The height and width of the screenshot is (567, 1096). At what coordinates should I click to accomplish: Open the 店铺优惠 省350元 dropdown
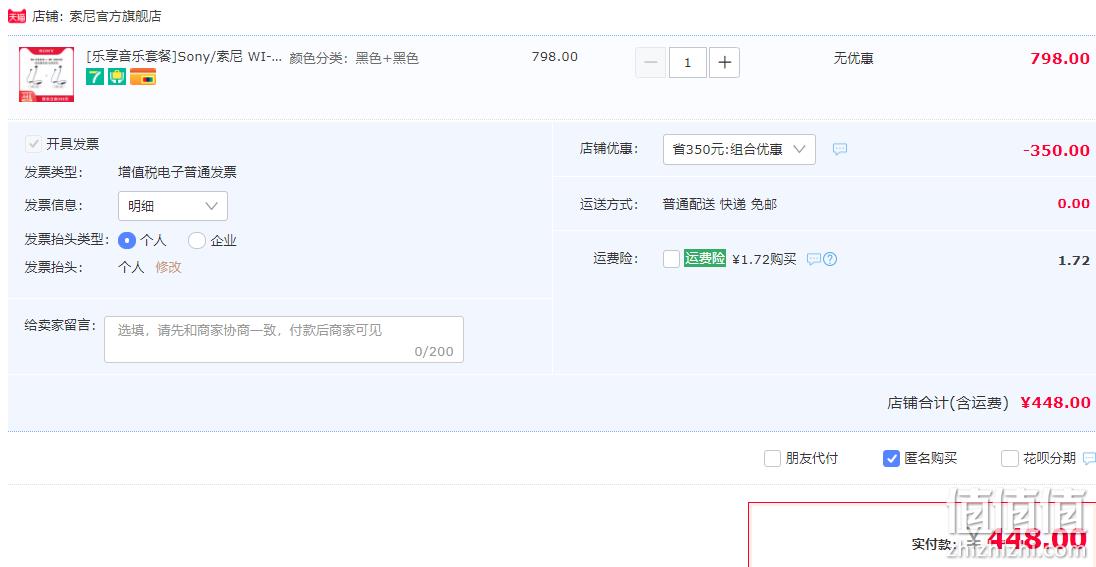(739, 150)
